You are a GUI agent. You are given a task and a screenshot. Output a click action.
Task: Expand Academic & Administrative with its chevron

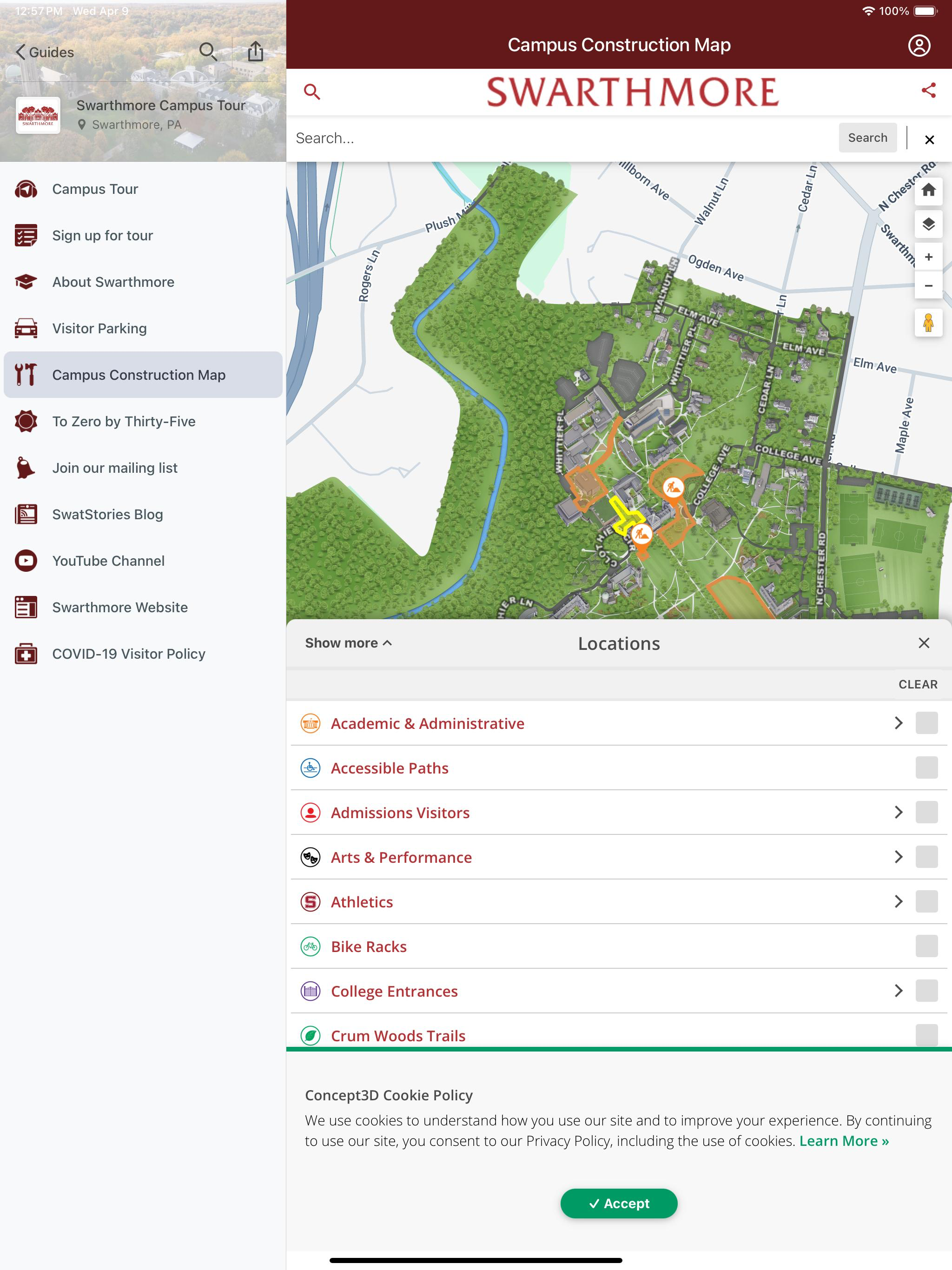(899, 723)
